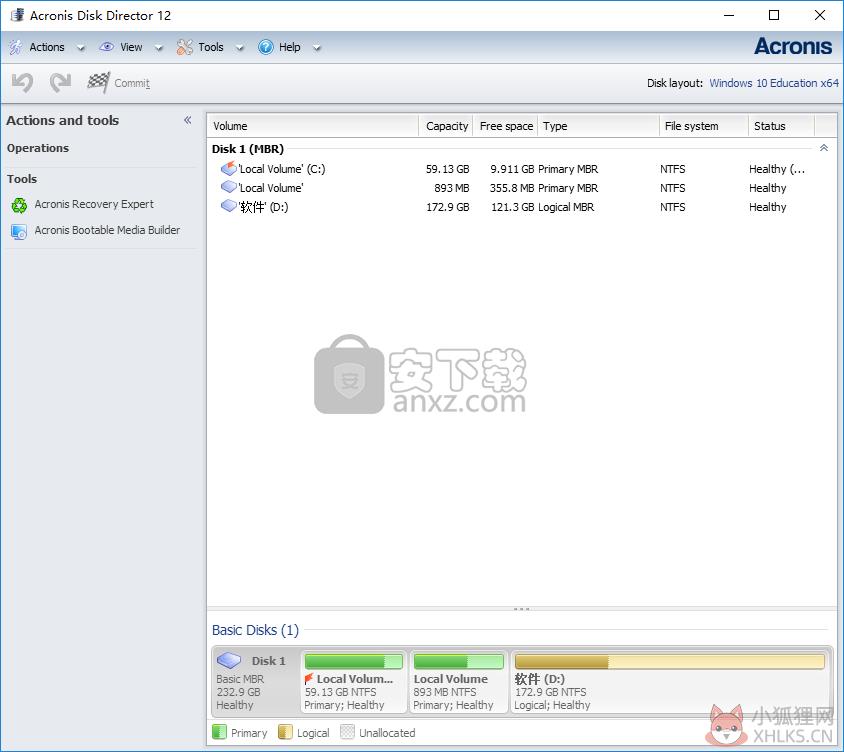Collapse the Disk 1 (MBR) group

click(x=824, y=147)
